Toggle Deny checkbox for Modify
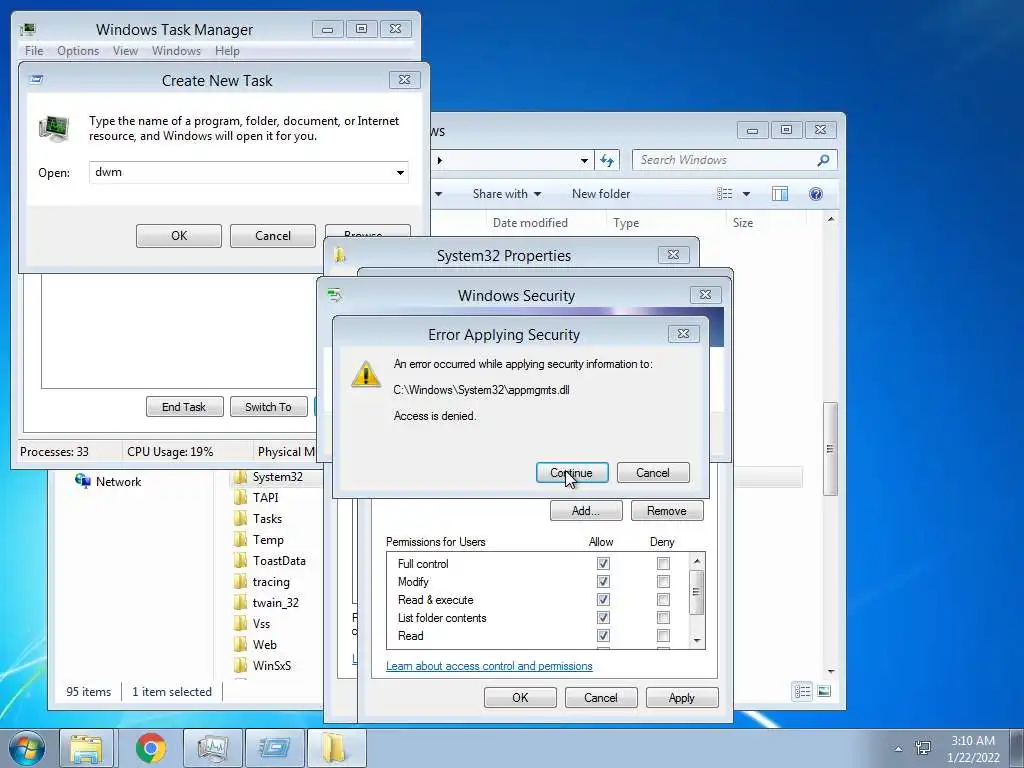This screenshot has height=768, width=1024. click(663, 581)
